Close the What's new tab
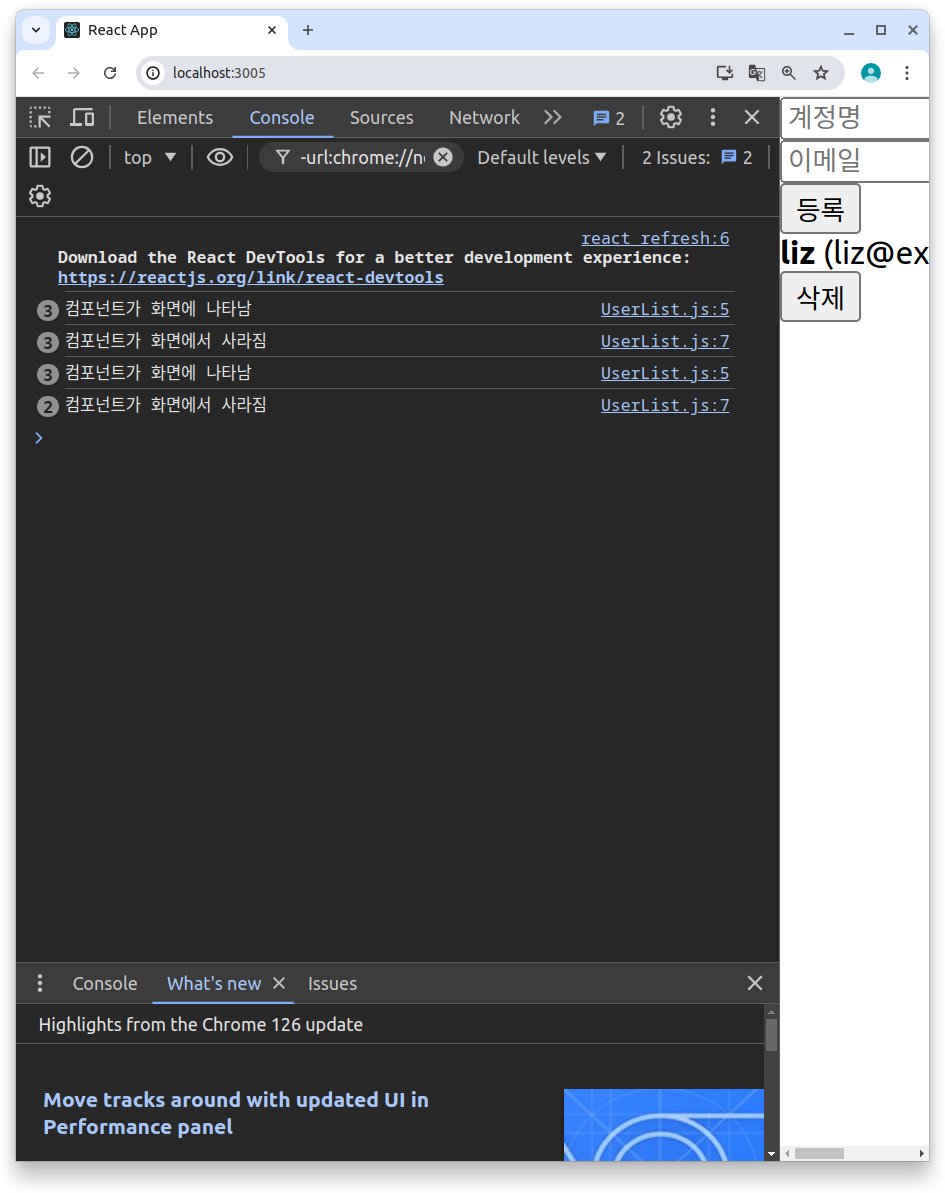 coord(279,983)
